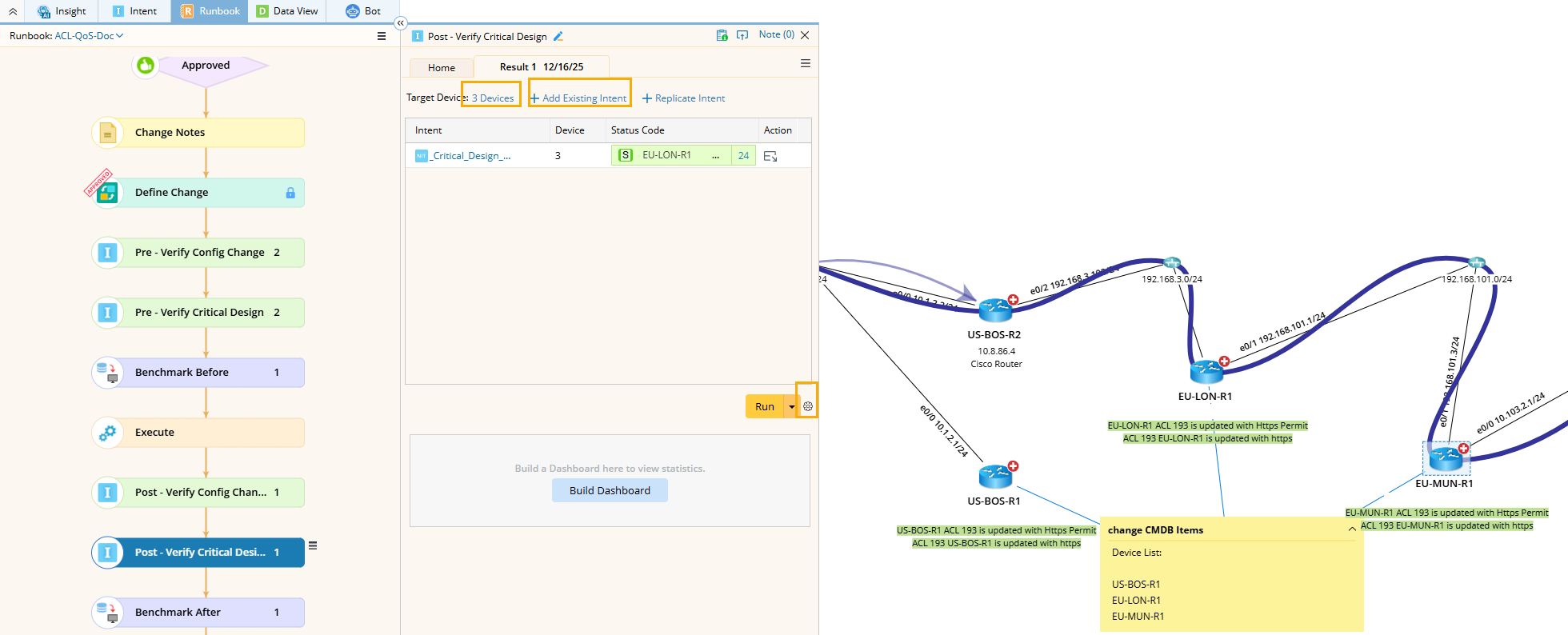Click the green thumbs-up Approved icon
Screen dimensions: 1568x635
[146, 66]
